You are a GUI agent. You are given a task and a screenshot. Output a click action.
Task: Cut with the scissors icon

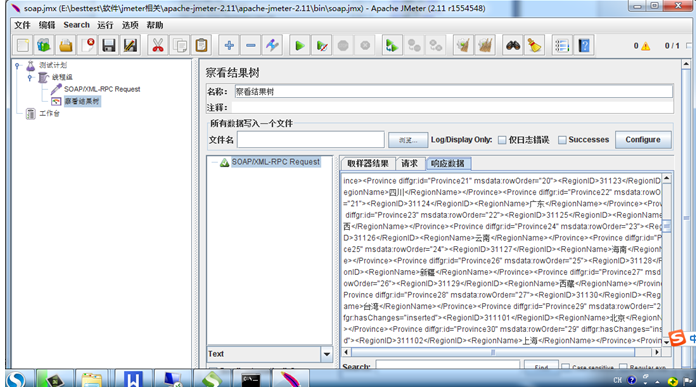158,45
